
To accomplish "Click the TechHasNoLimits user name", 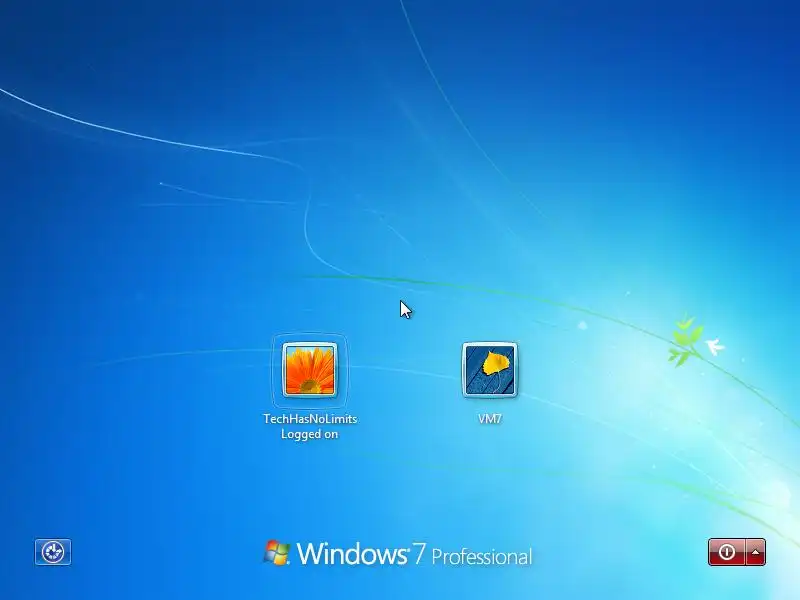I will coord(310,419).
